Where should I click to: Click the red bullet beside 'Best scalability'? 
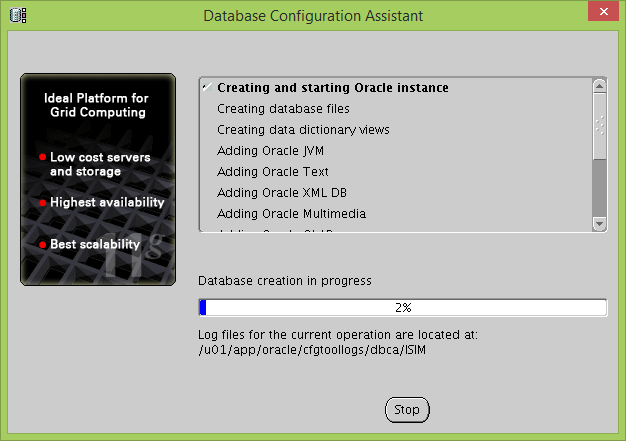point(42,244)
